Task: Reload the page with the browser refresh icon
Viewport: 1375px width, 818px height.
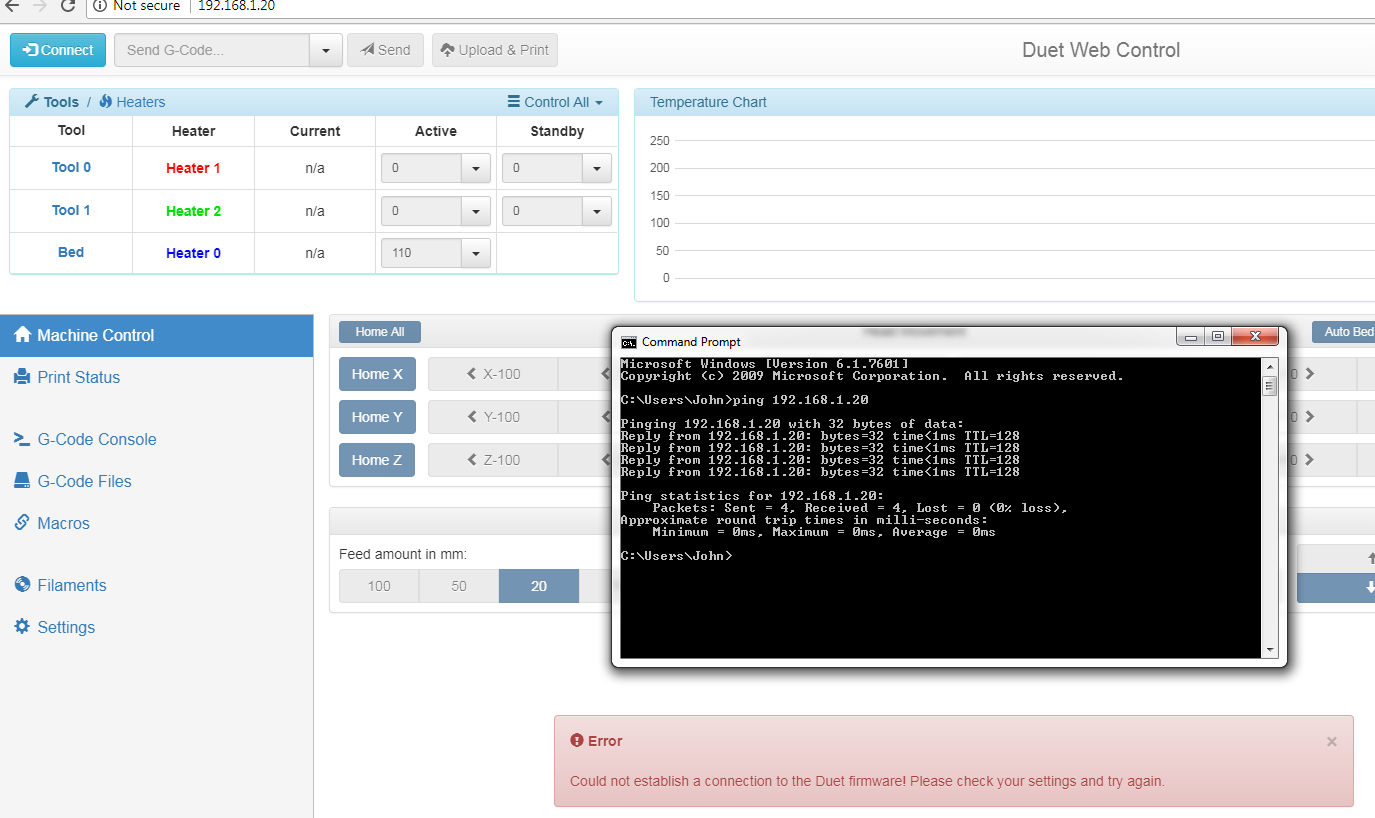Action: click(68, 6)
